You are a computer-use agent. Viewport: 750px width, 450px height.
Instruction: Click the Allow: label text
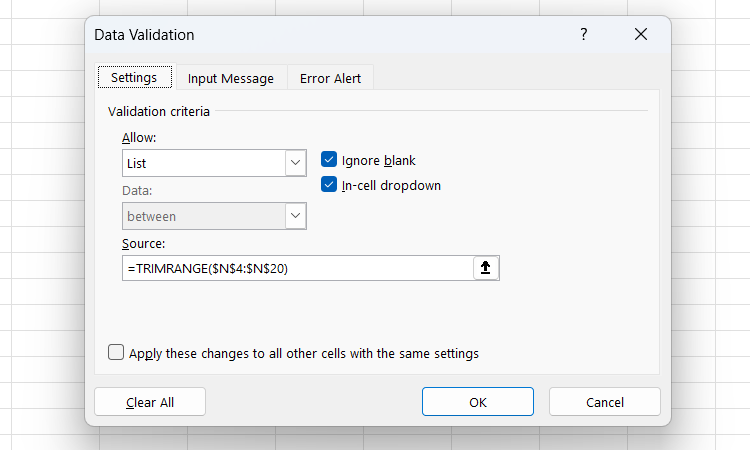coord(140,137)
